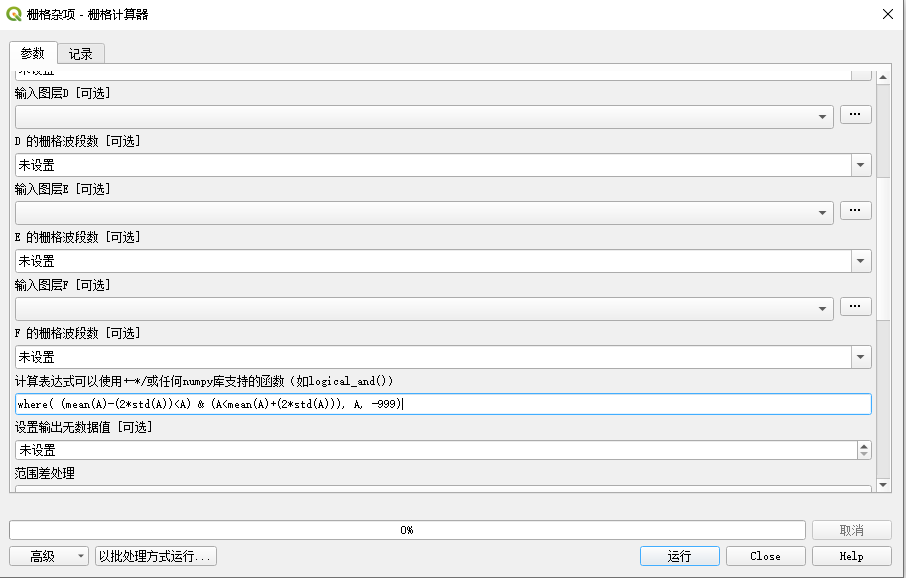Viewport: 906px width, 578px height.
Task: Switch to the 参数 tab
Action: pos(33,53)
